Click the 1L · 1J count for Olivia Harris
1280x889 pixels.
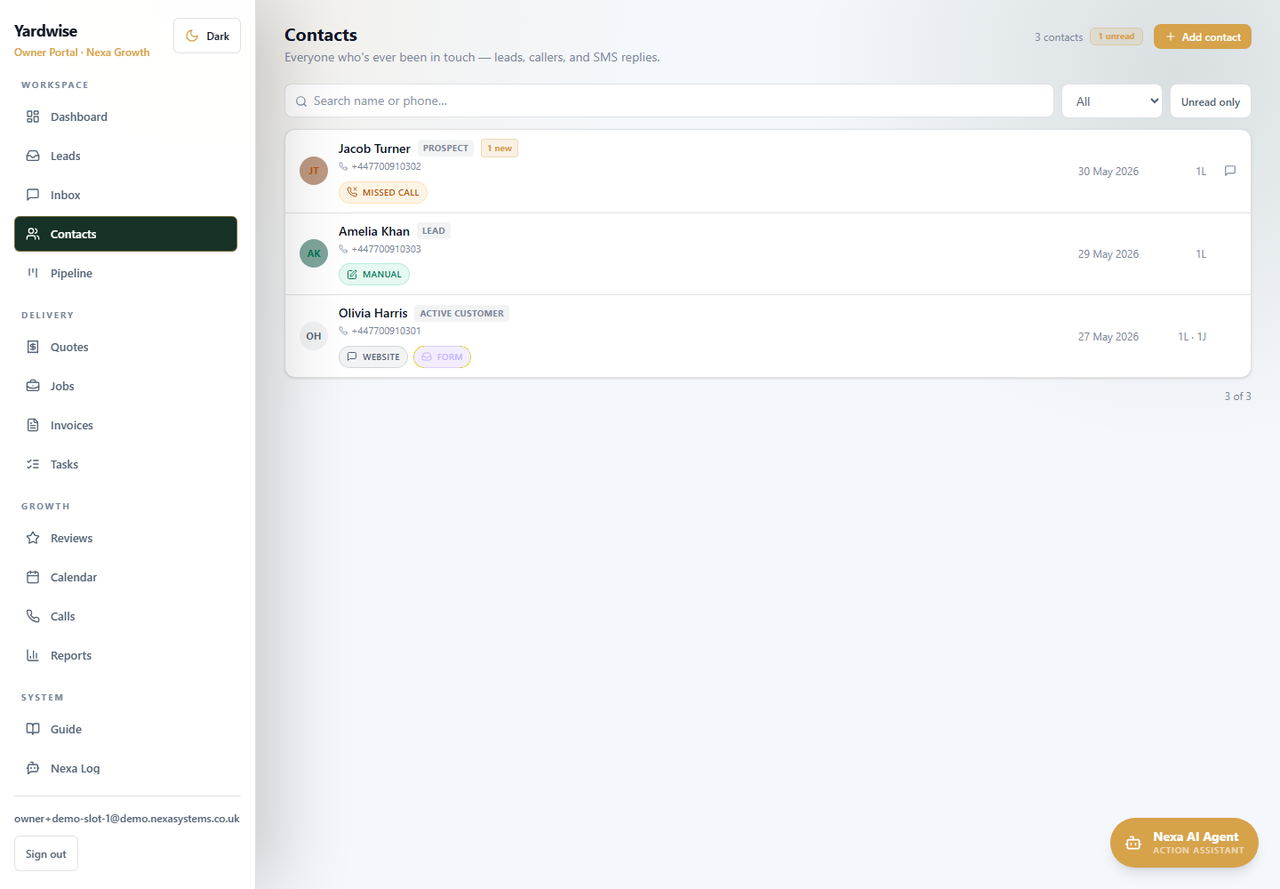tap(1192, 336)
